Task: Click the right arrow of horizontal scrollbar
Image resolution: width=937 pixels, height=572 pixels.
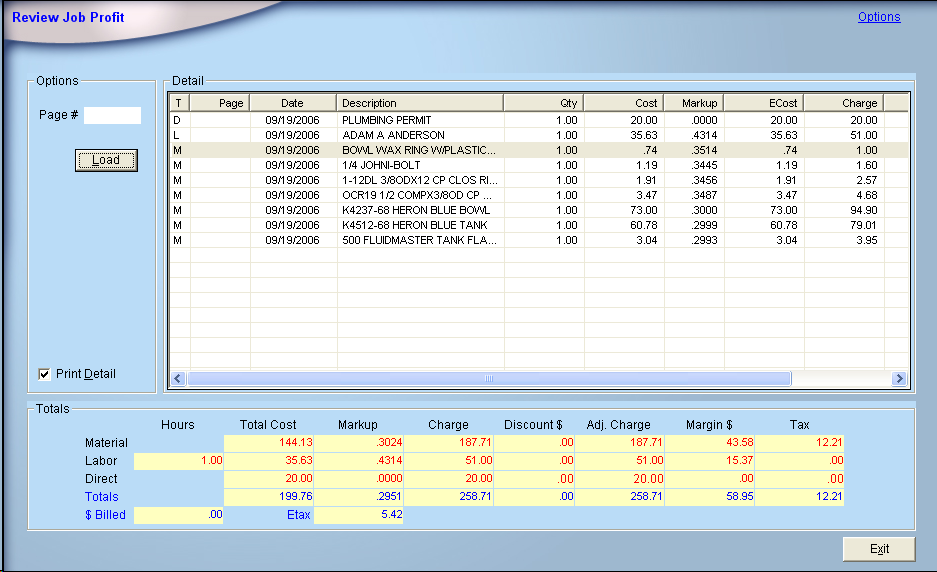Action: point(899,379)
